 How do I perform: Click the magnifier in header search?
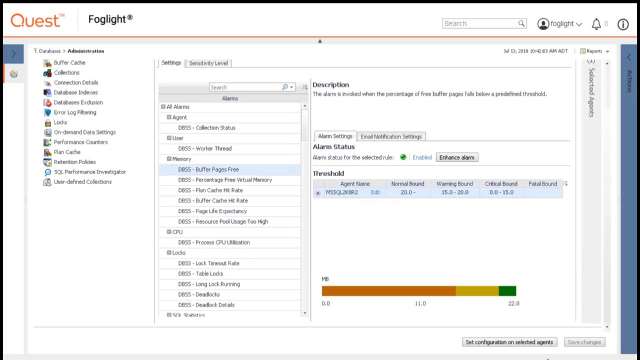click(521, 23)
